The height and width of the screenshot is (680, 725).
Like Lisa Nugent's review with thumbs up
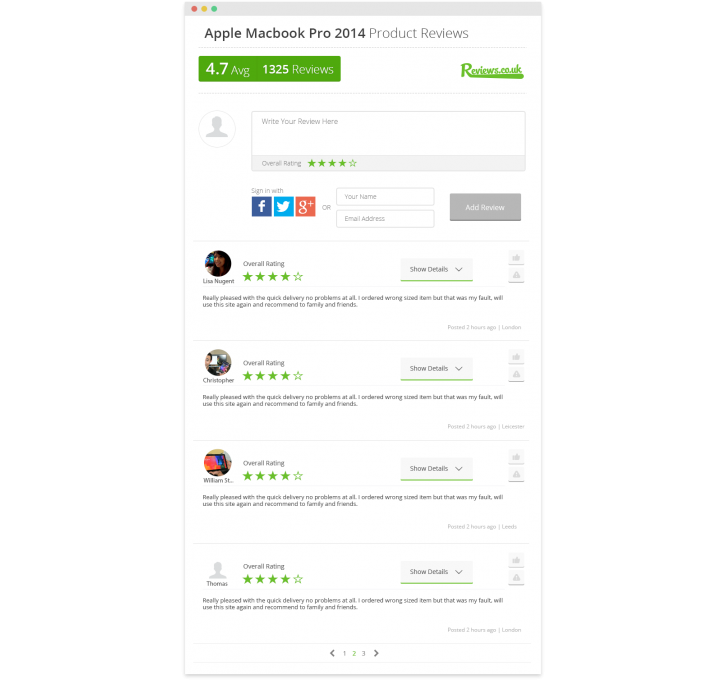(x=516, y=257)
